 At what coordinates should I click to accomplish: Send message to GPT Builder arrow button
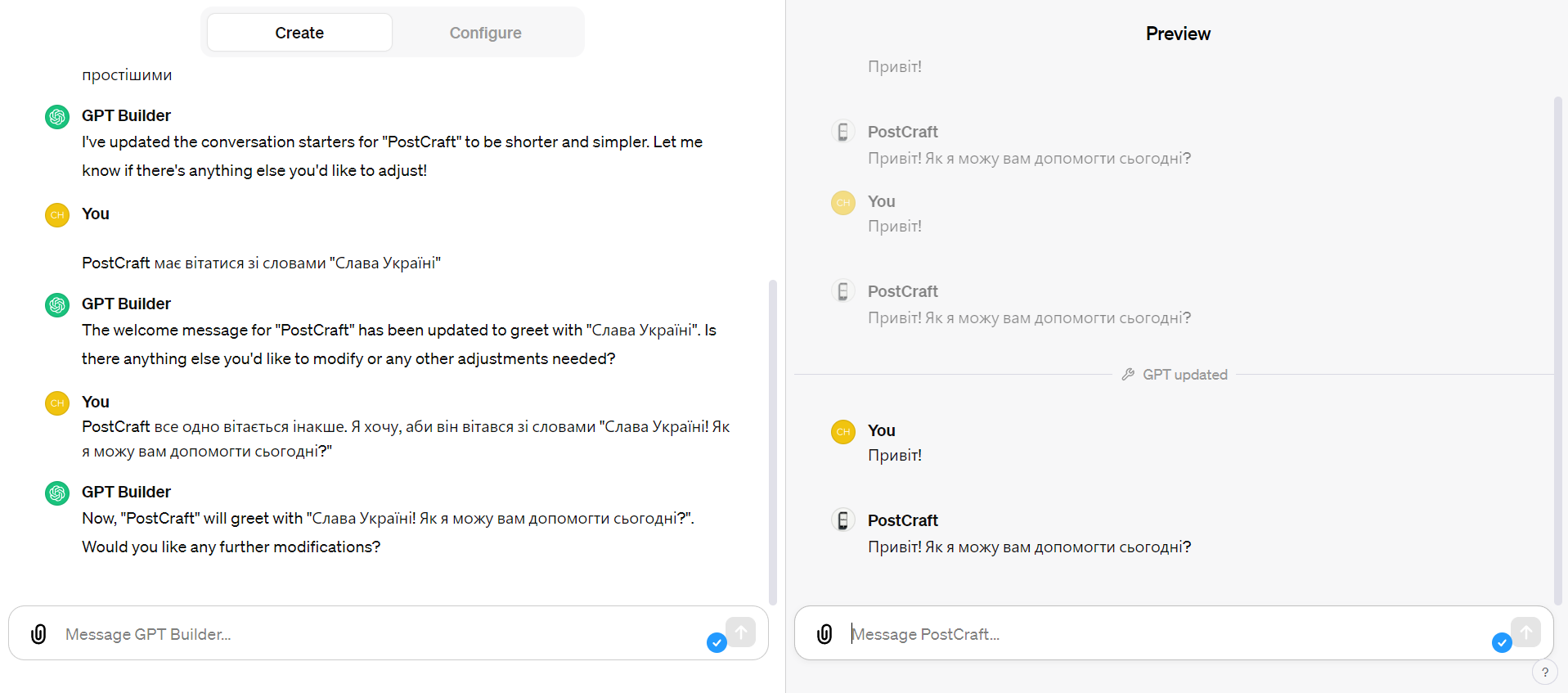pos(740,632)
